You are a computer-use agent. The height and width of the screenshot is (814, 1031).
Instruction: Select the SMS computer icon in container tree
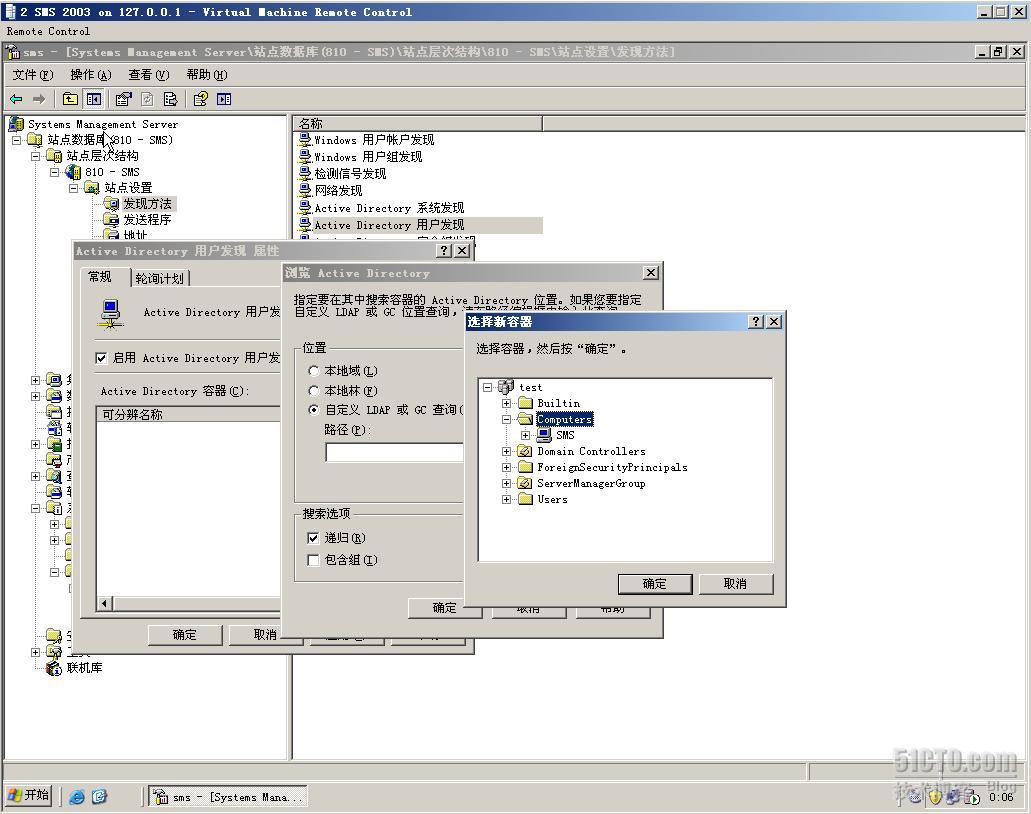pyautogui.click(x=544, y=435)
